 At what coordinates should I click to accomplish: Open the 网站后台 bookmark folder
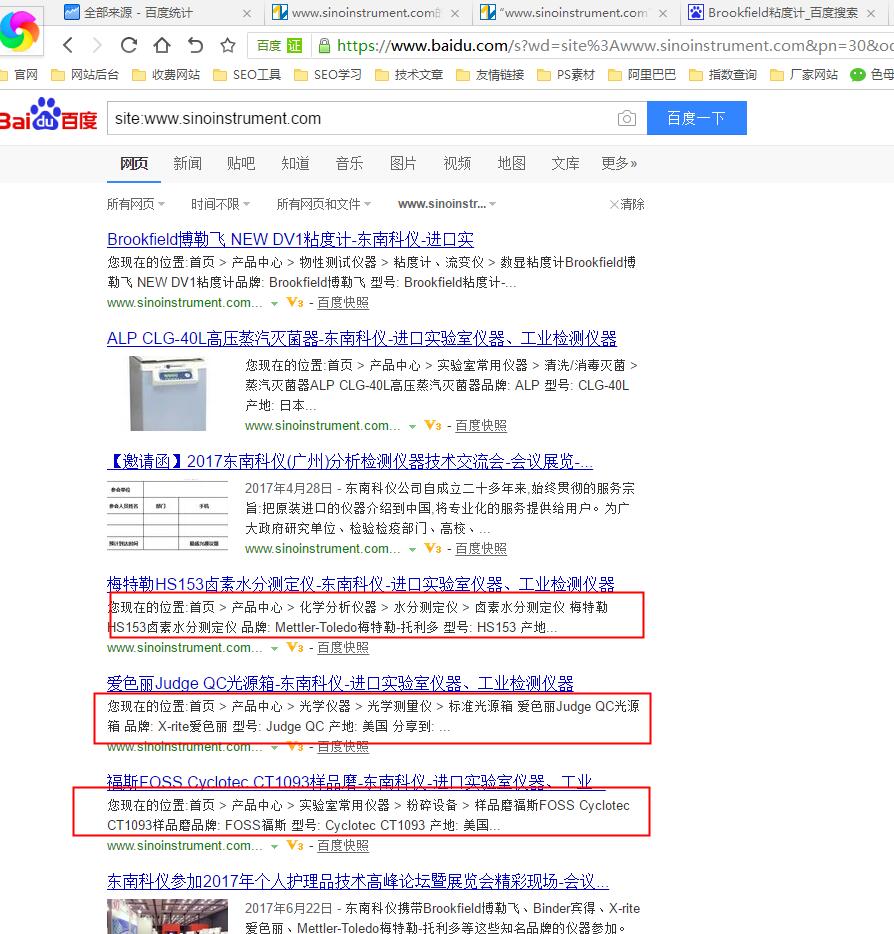point(85,74)
